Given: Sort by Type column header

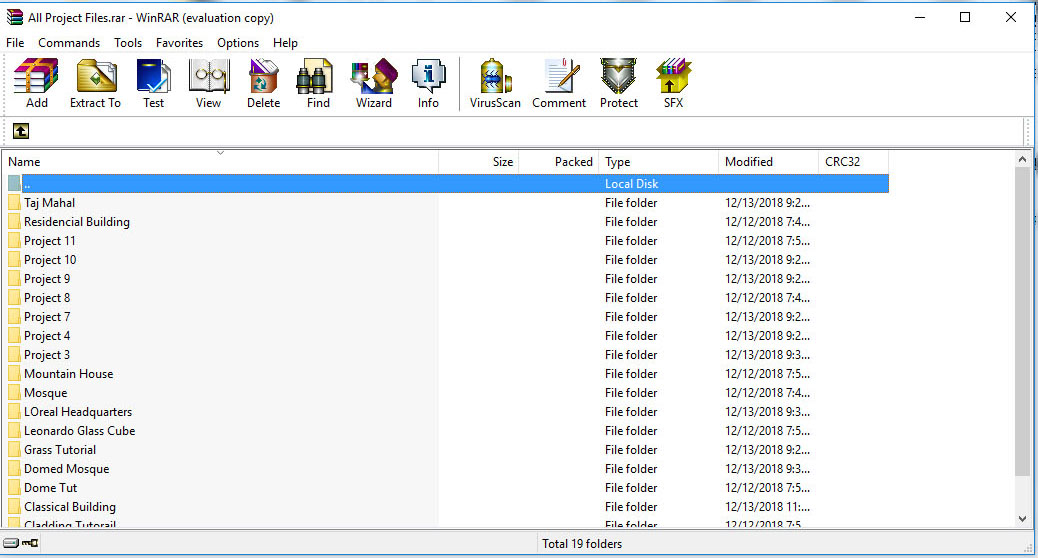Looking at the screenshot, I should [658, 162].
